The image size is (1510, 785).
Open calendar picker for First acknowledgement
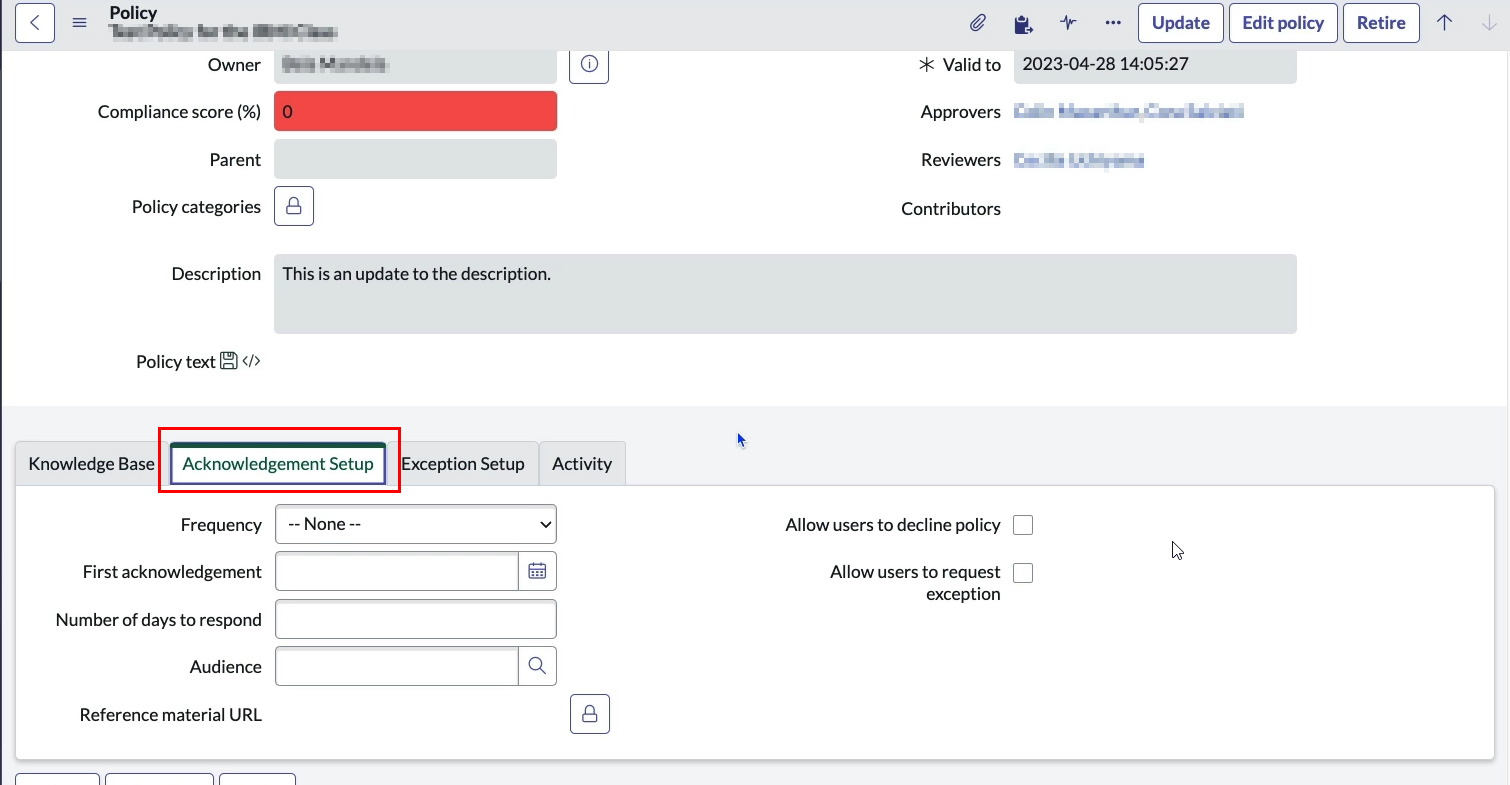point(537,571)
